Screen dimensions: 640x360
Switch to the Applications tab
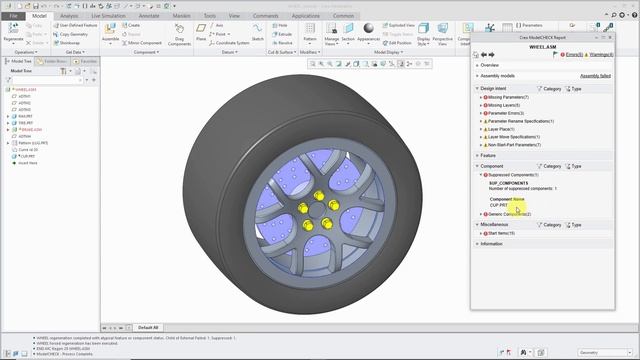click(306, 16)
